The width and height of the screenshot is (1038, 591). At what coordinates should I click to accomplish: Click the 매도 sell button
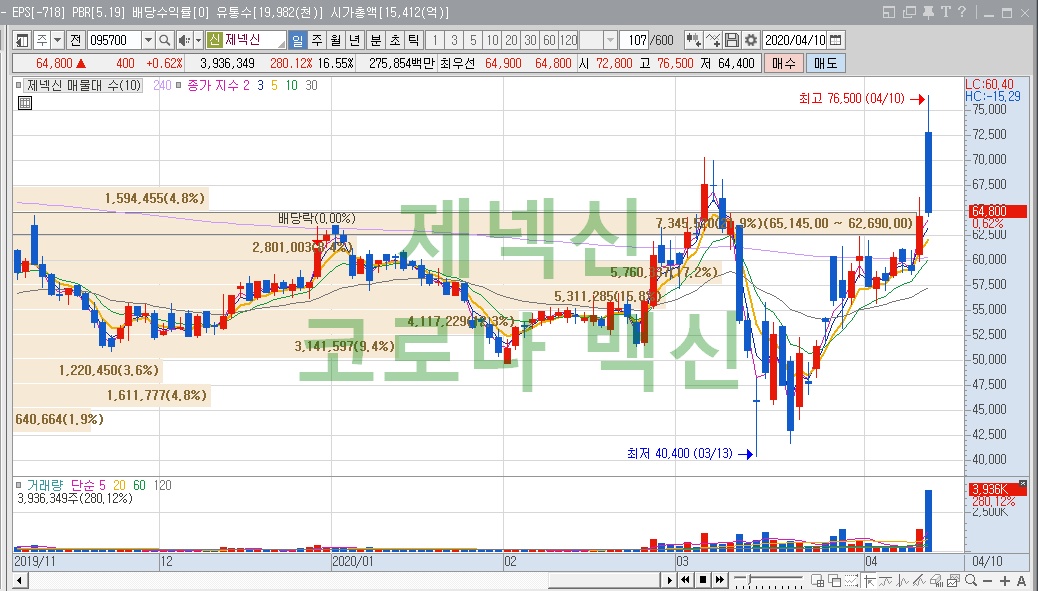click(826, 64)
